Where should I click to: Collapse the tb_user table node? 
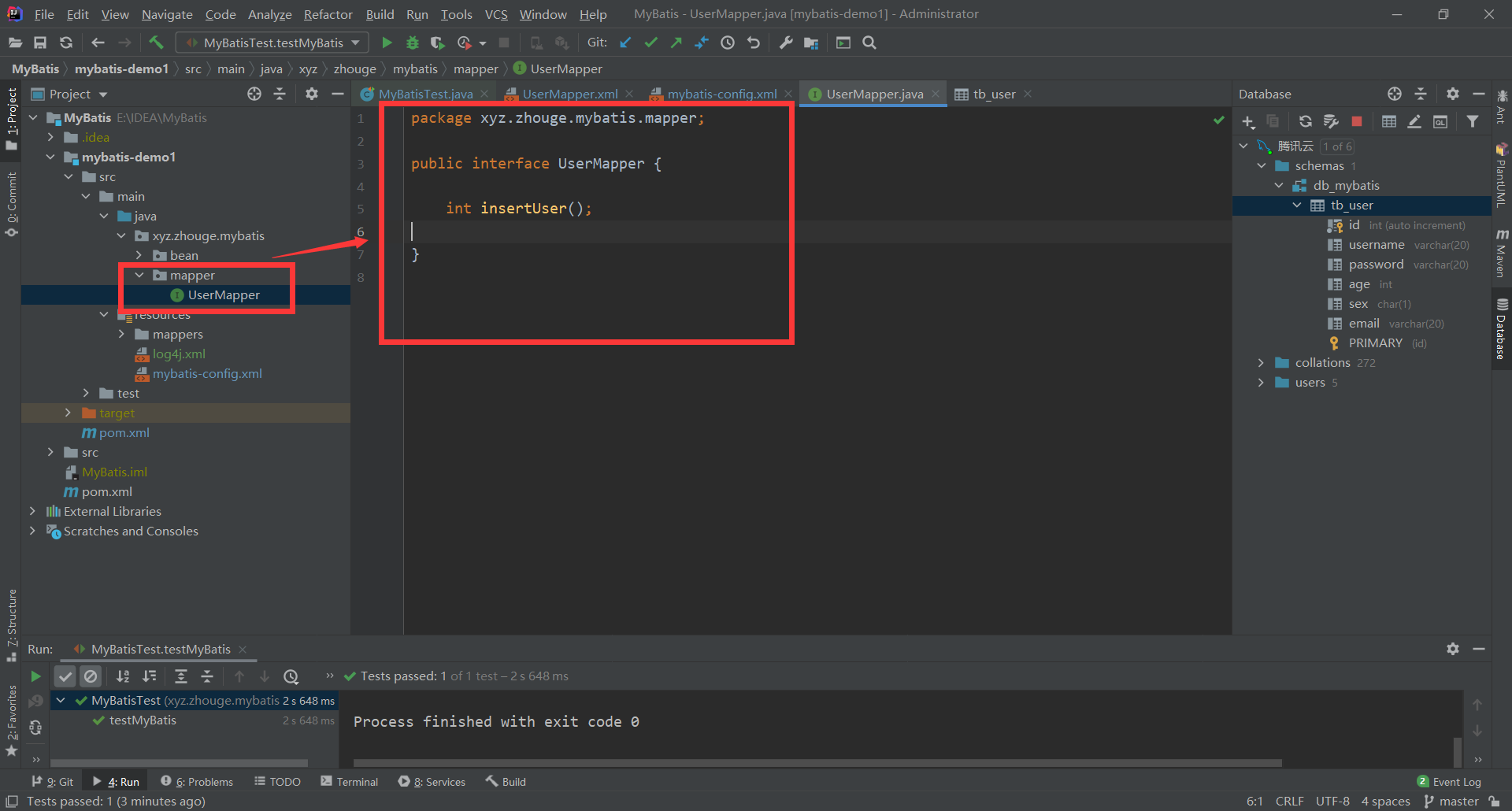click(1297, 206)
